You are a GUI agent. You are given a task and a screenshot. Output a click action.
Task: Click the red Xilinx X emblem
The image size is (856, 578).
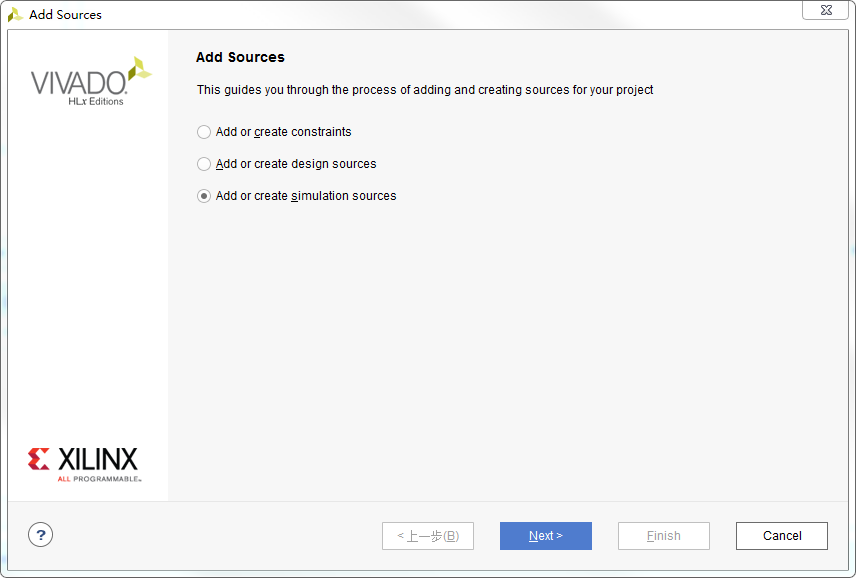(39, 460)
